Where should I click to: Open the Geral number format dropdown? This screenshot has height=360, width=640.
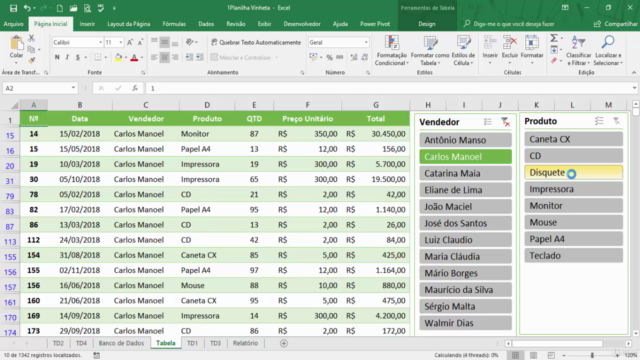point(366,42)
